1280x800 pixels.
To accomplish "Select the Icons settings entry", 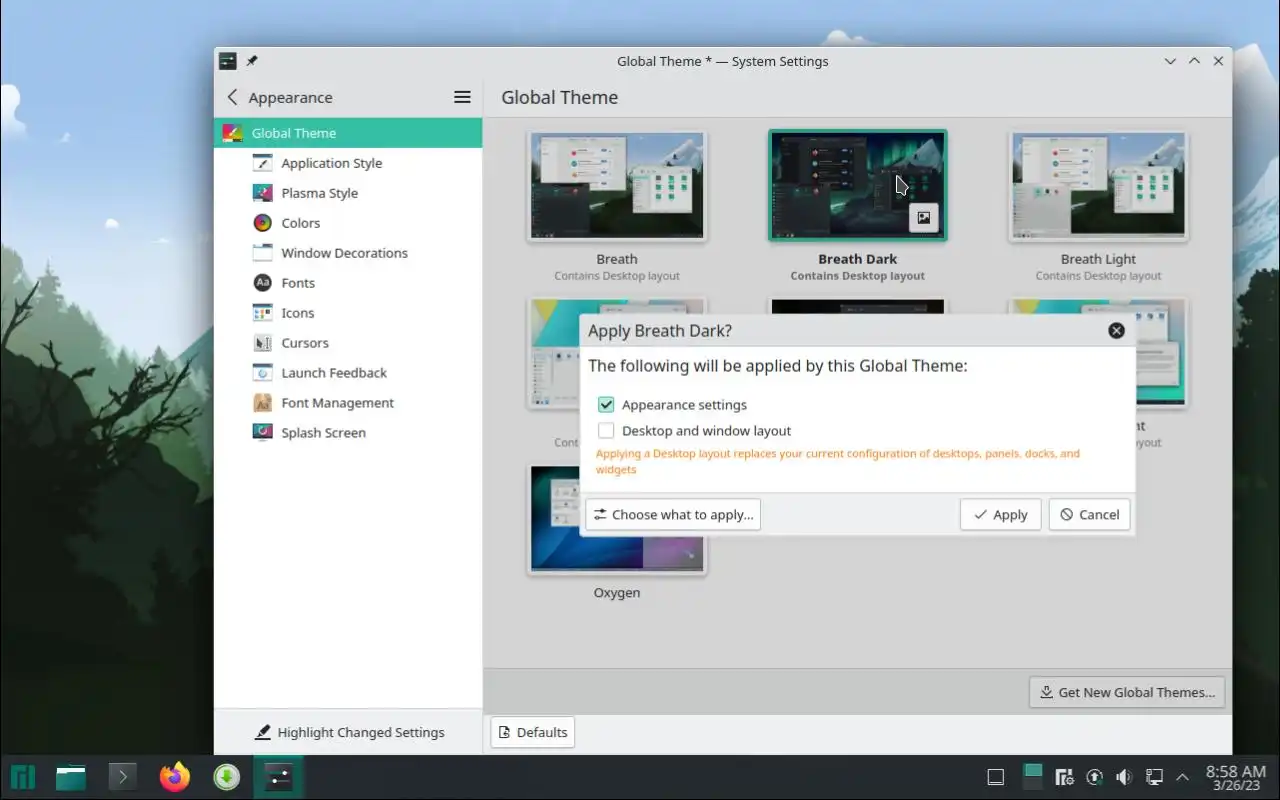I will point(348,313).
